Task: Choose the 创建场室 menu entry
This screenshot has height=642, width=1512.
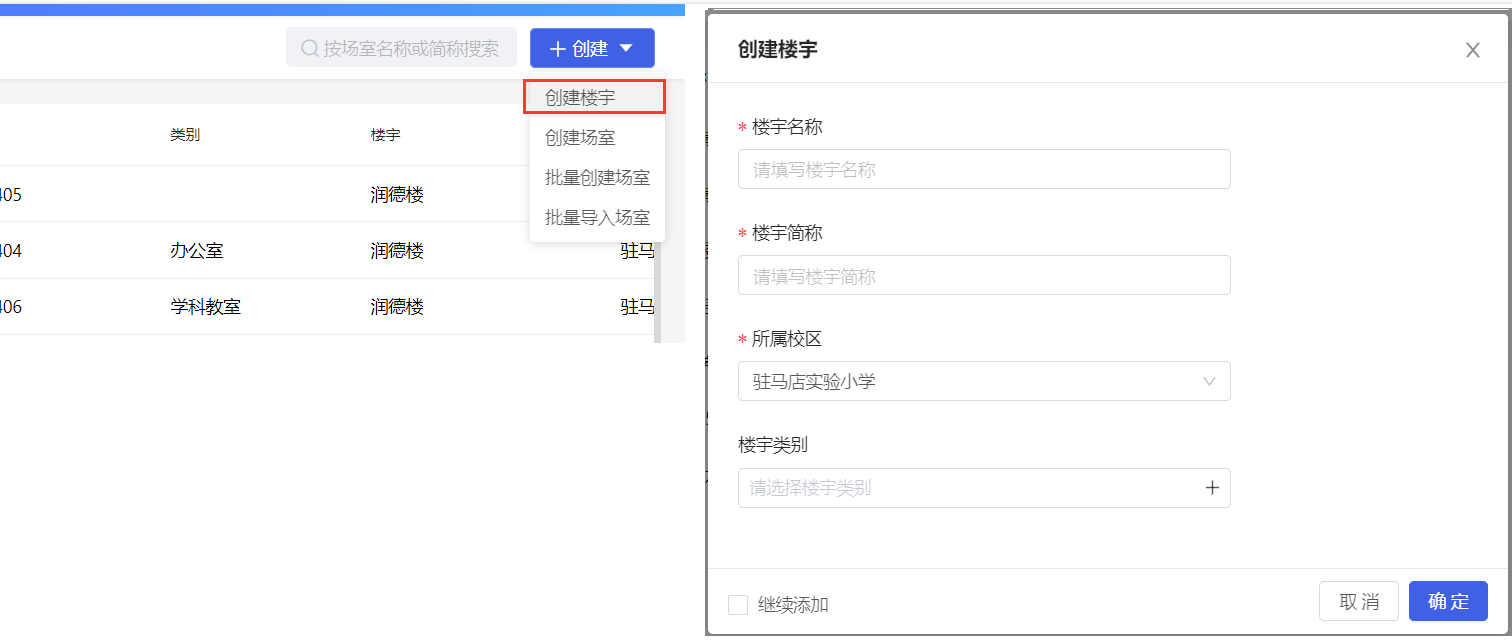Action: [x=580, y=138]
